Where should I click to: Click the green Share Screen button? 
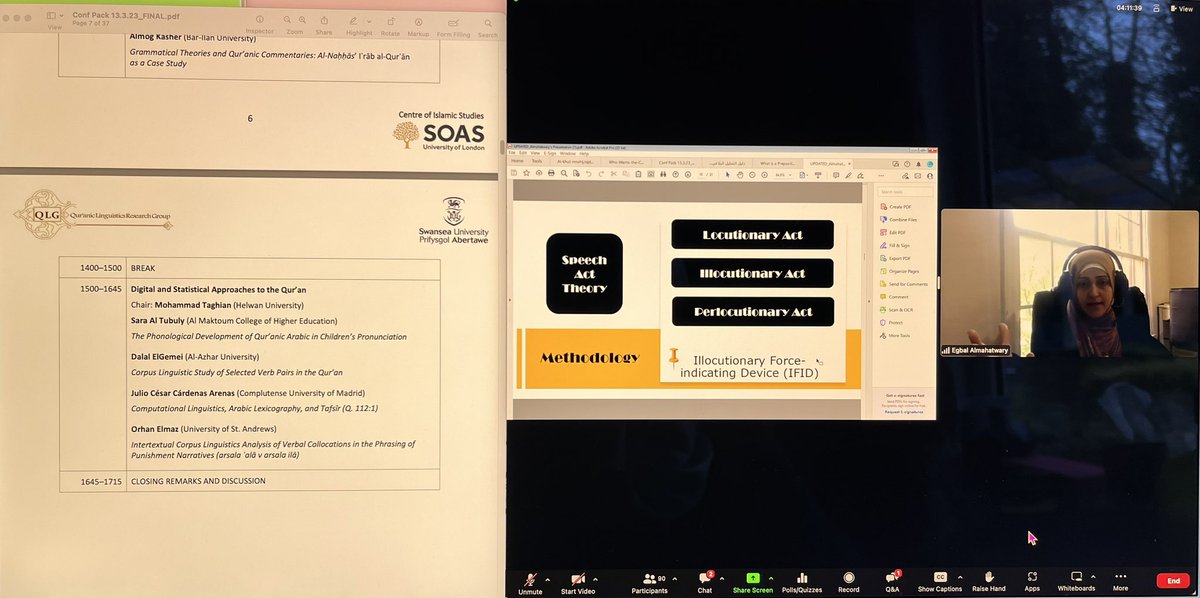pos(752,581)
